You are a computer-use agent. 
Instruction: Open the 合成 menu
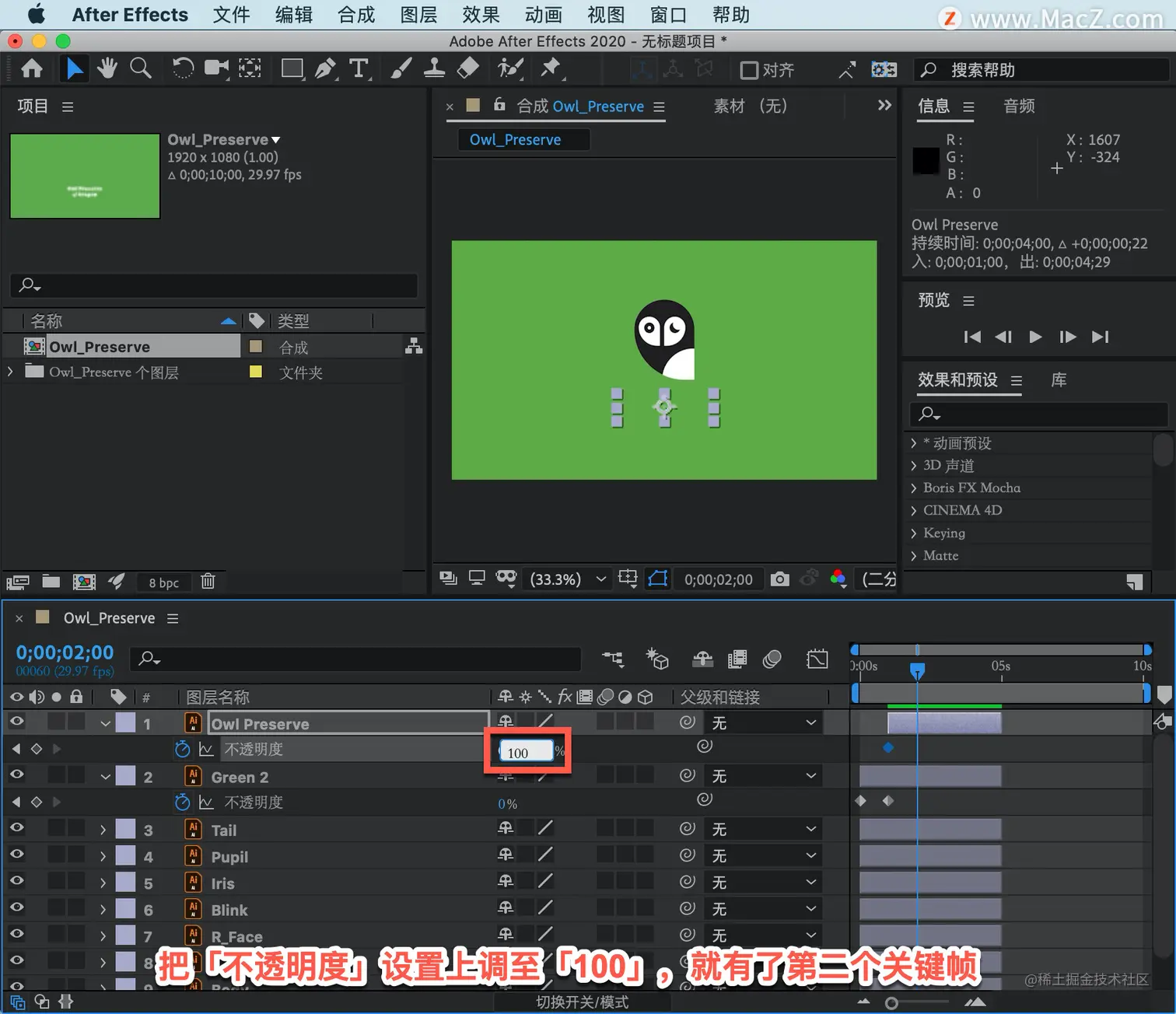tap(356, 15)
